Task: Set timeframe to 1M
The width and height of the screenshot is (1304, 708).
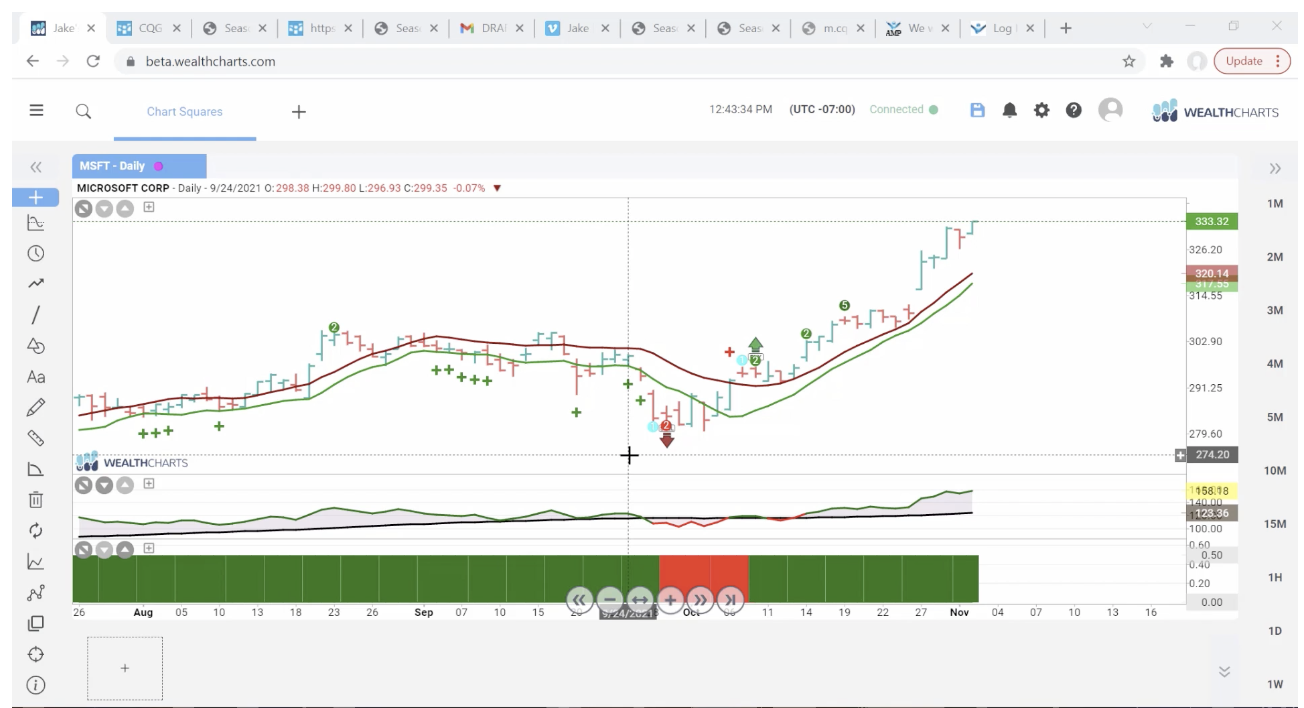Action: point(1275,204)
